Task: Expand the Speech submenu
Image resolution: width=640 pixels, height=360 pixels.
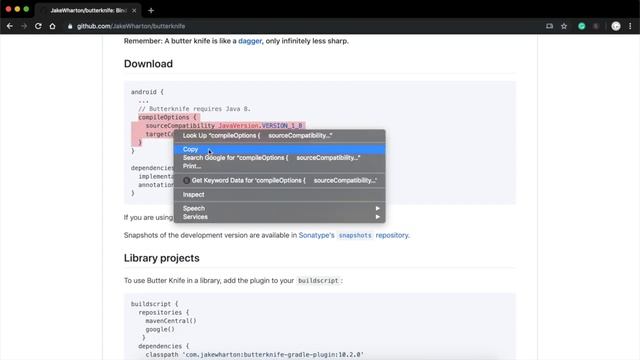Action: (x=280, y=208)
